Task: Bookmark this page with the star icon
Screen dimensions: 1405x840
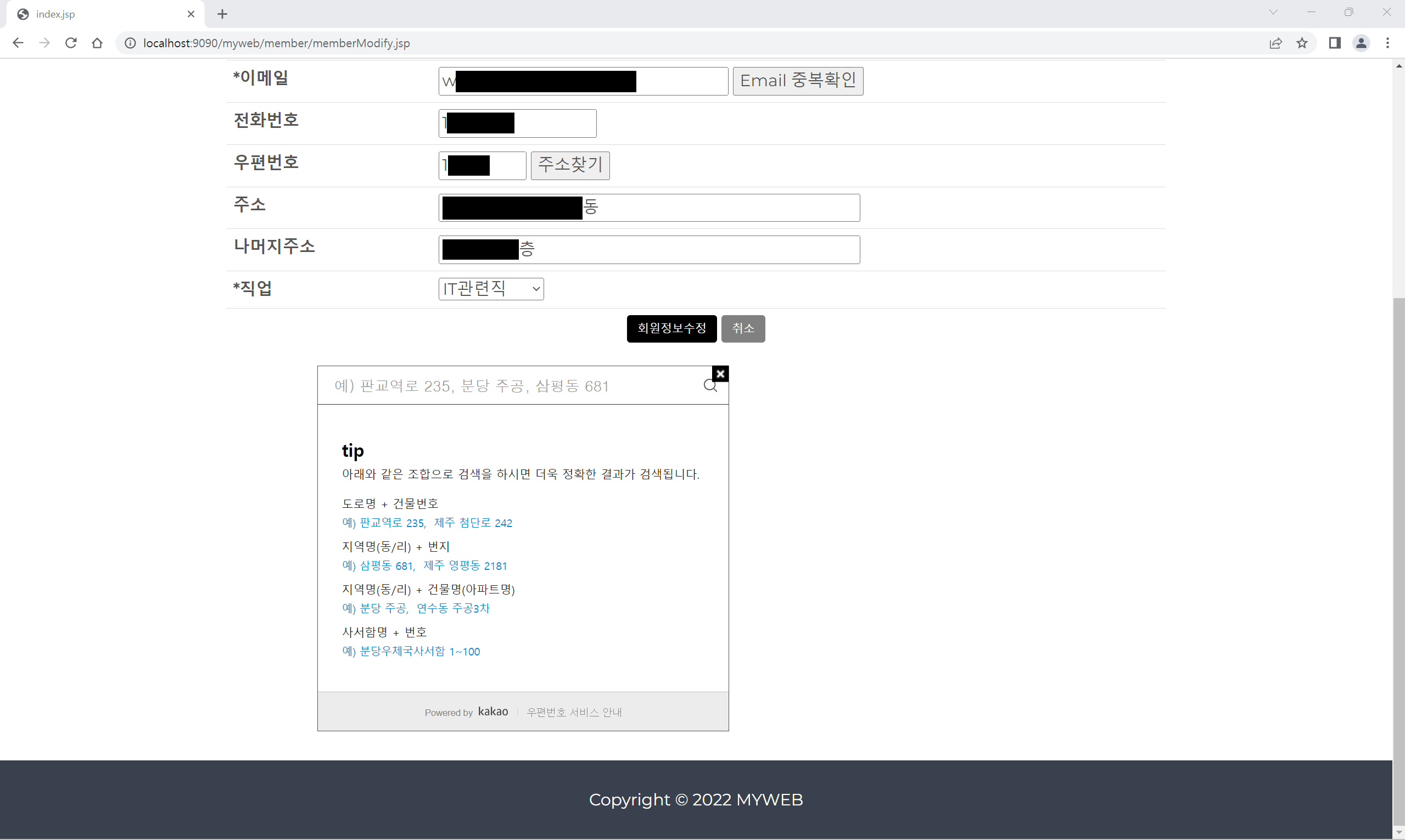Action: click(1301, 43)
